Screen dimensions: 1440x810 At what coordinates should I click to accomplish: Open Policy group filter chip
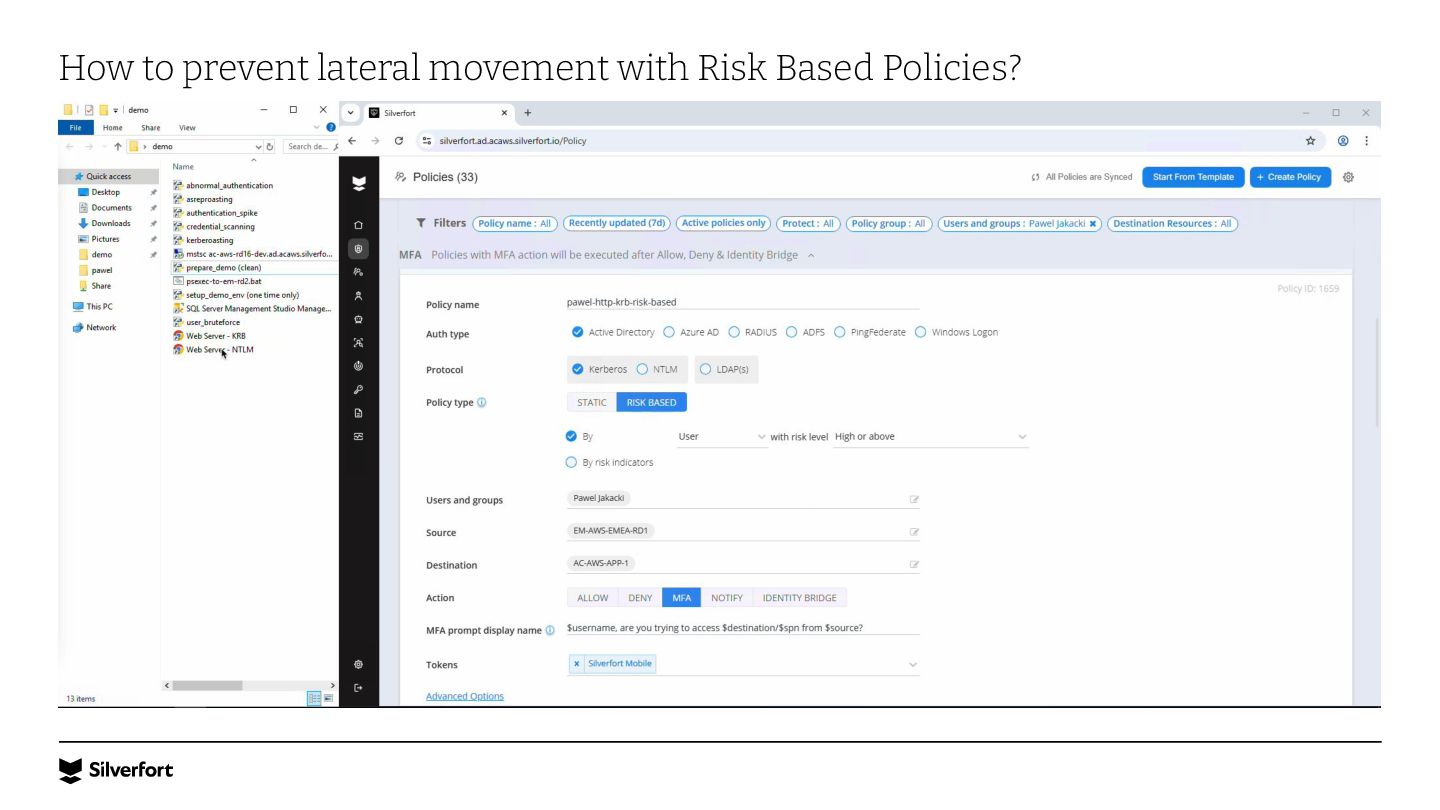pos(888,224)
